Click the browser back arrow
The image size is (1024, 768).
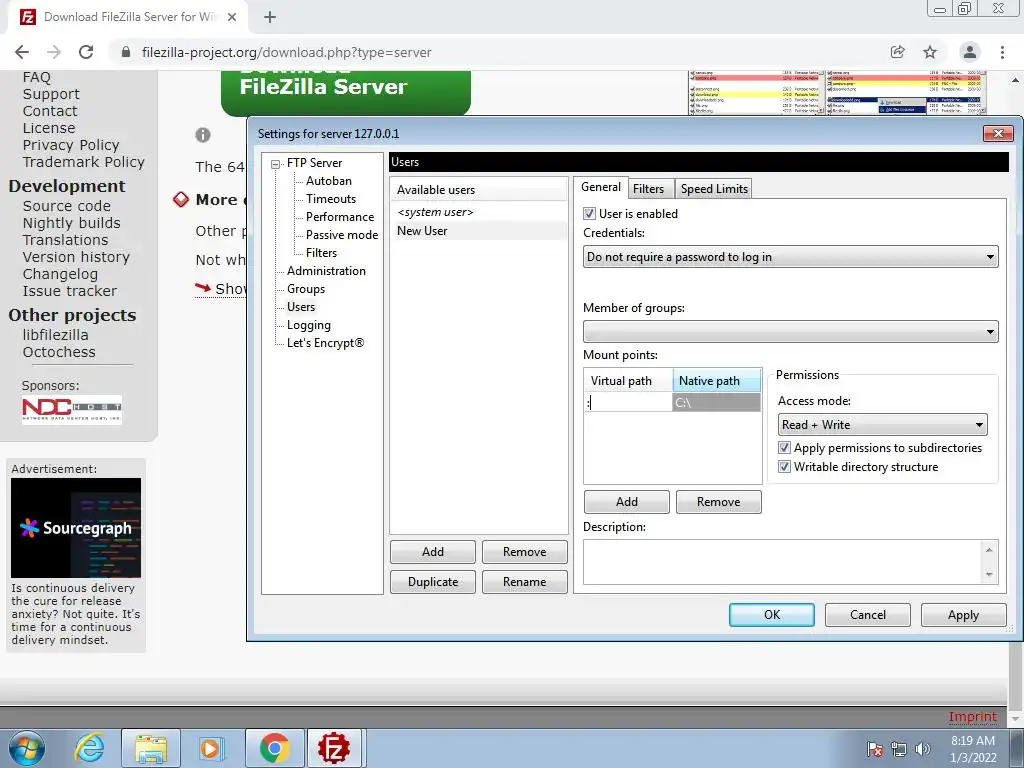click(x=22, y=52)
